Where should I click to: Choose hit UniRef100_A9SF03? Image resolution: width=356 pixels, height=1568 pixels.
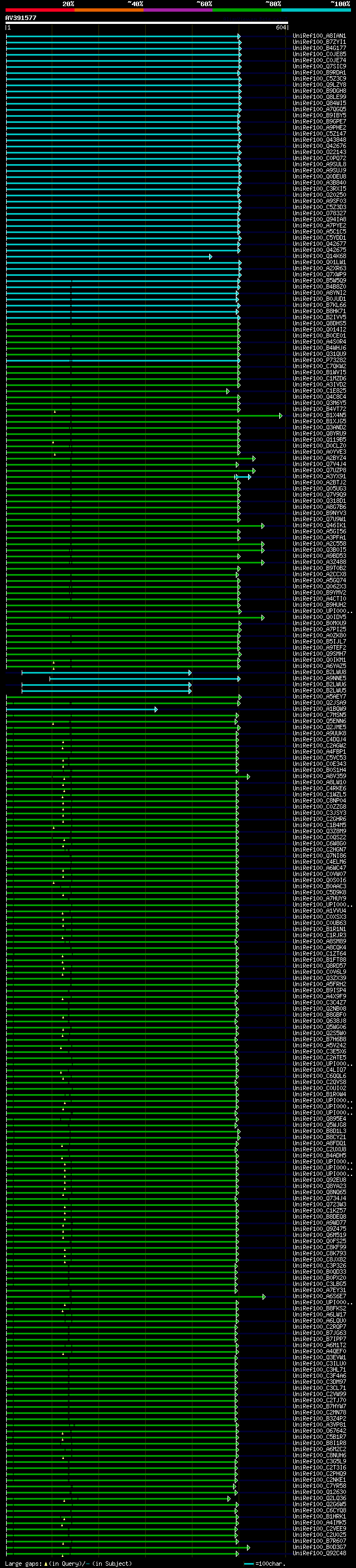[319, 201]
